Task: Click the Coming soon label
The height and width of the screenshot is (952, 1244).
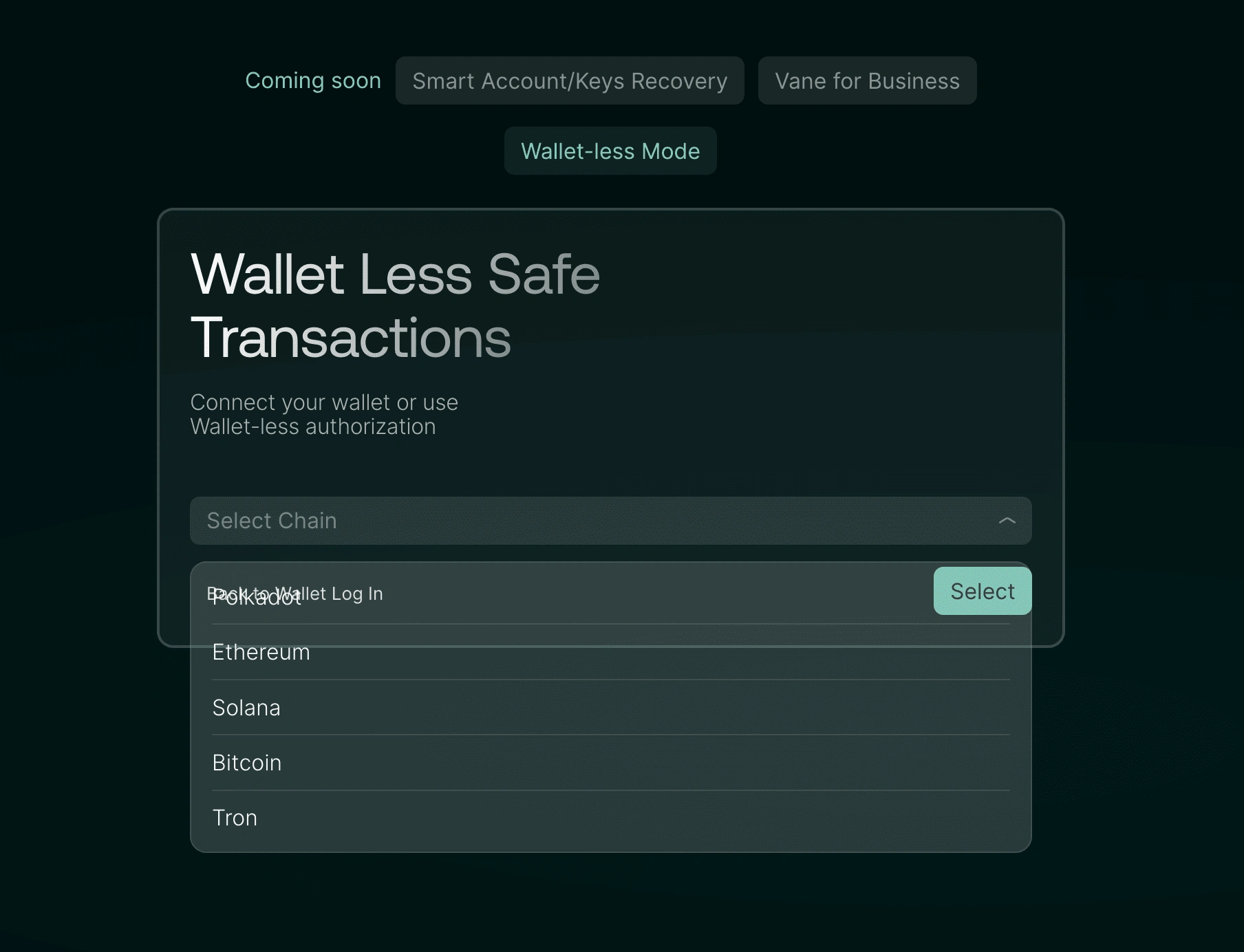Action: tap(313, 80)
